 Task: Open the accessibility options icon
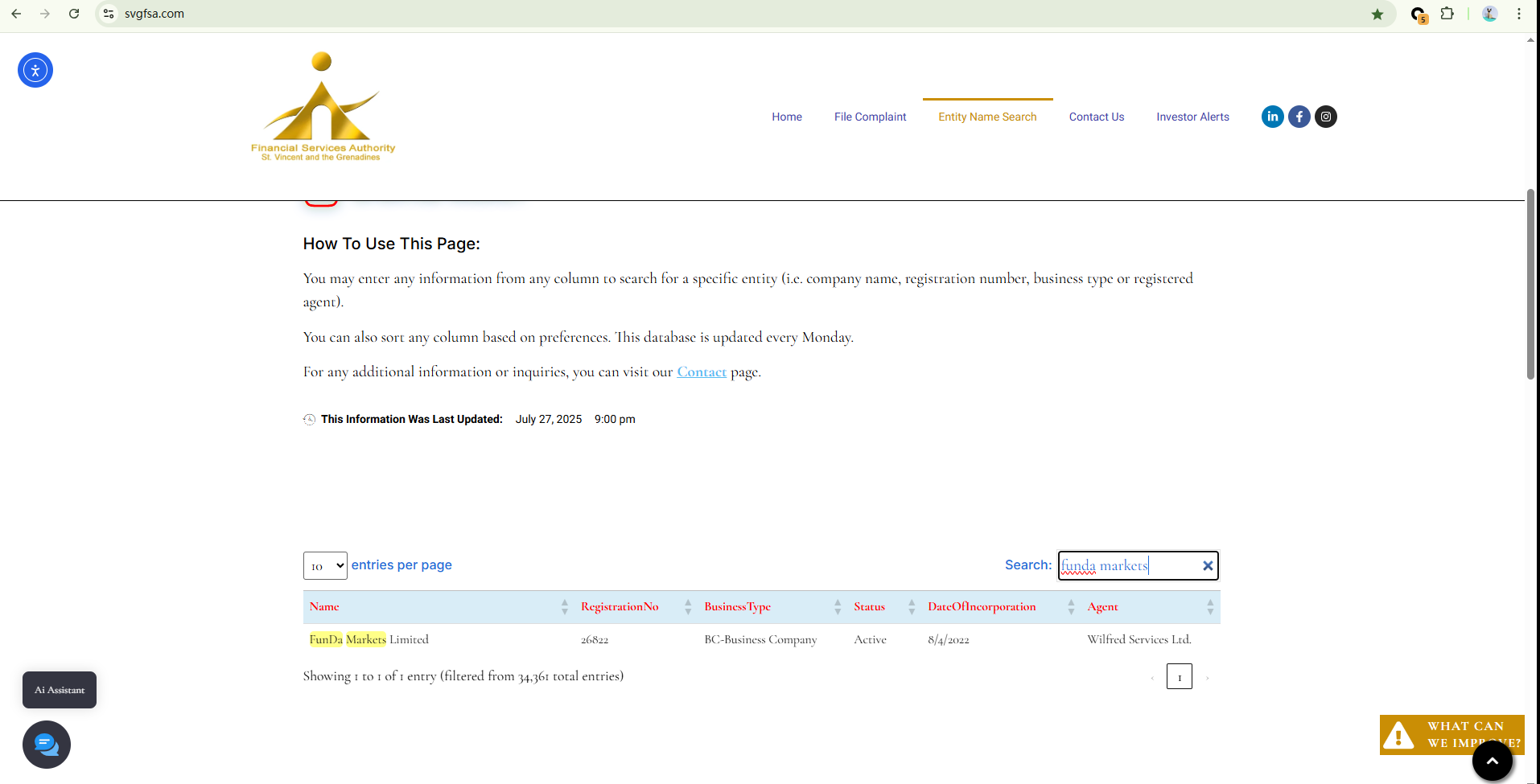(x=35, y=70)
